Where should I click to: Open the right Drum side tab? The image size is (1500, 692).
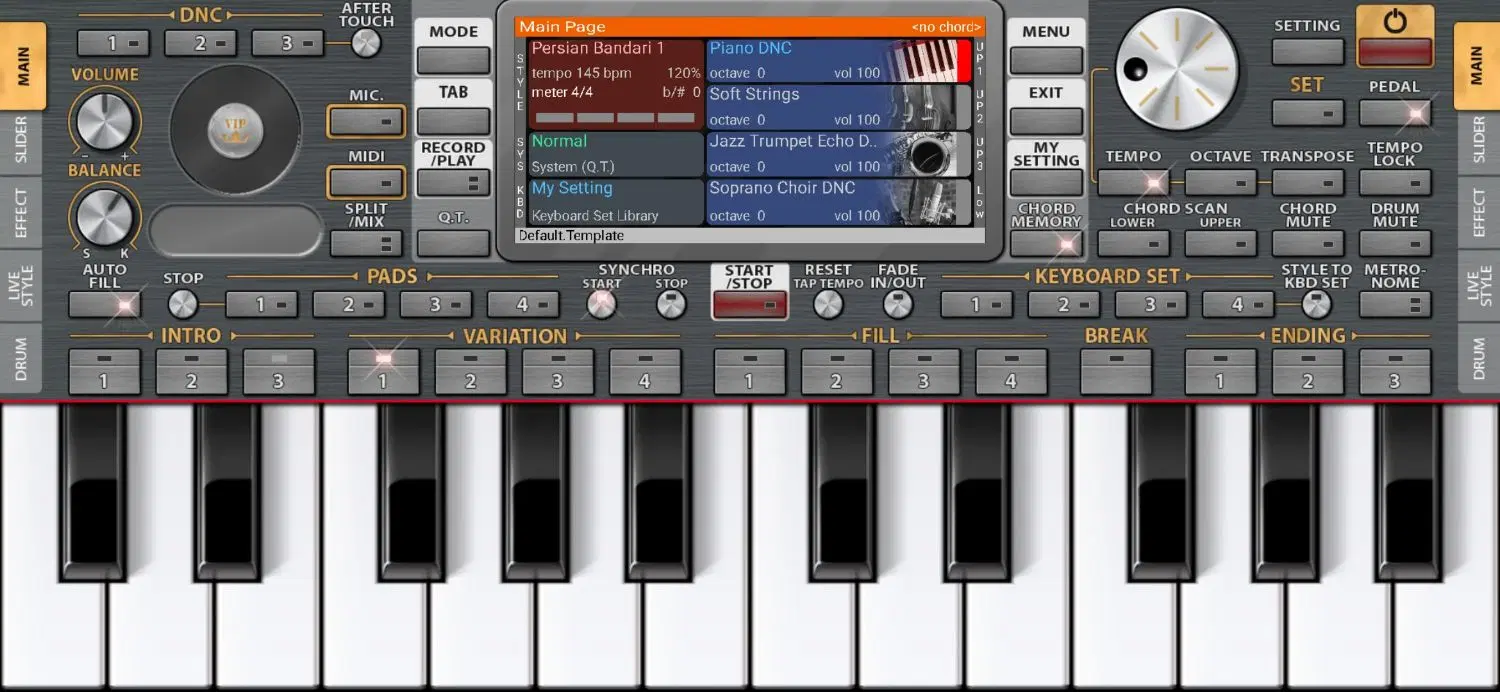(x=1478, y=358)
